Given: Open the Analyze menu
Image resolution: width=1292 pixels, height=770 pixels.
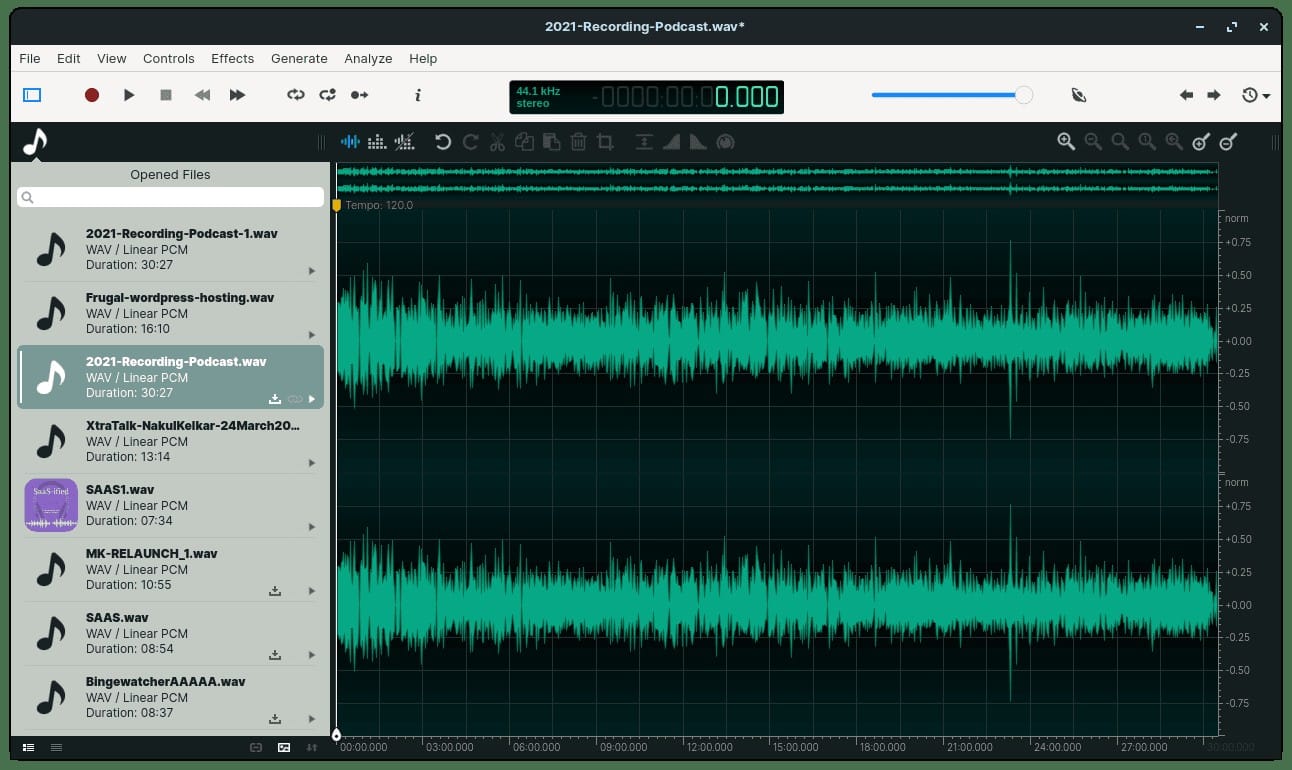Looking at the screenshot, I should 368,58.
